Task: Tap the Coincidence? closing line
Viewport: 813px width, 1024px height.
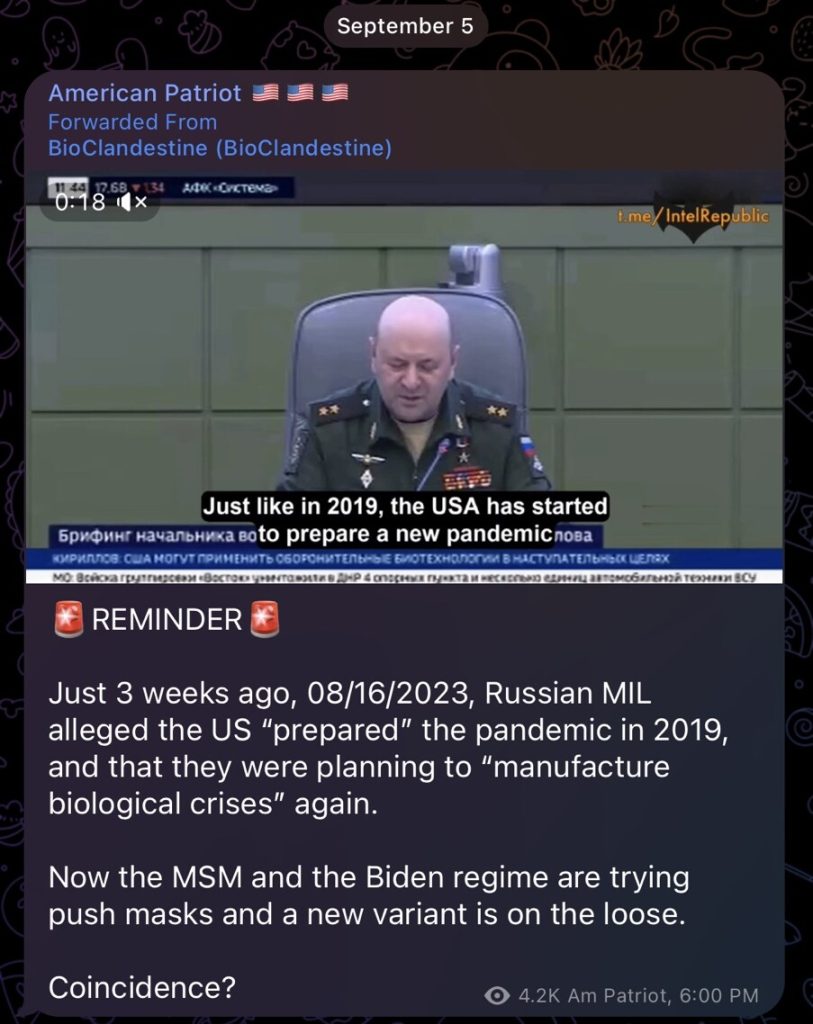Action: coord(142,987)
